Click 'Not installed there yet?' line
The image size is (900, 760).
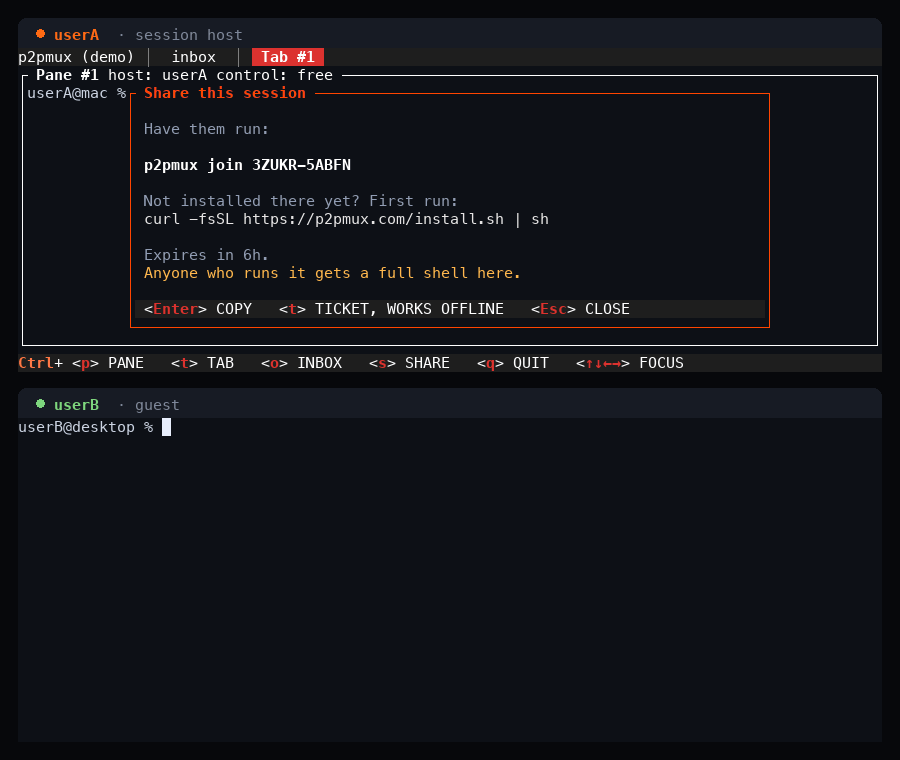tap(301, 201)
